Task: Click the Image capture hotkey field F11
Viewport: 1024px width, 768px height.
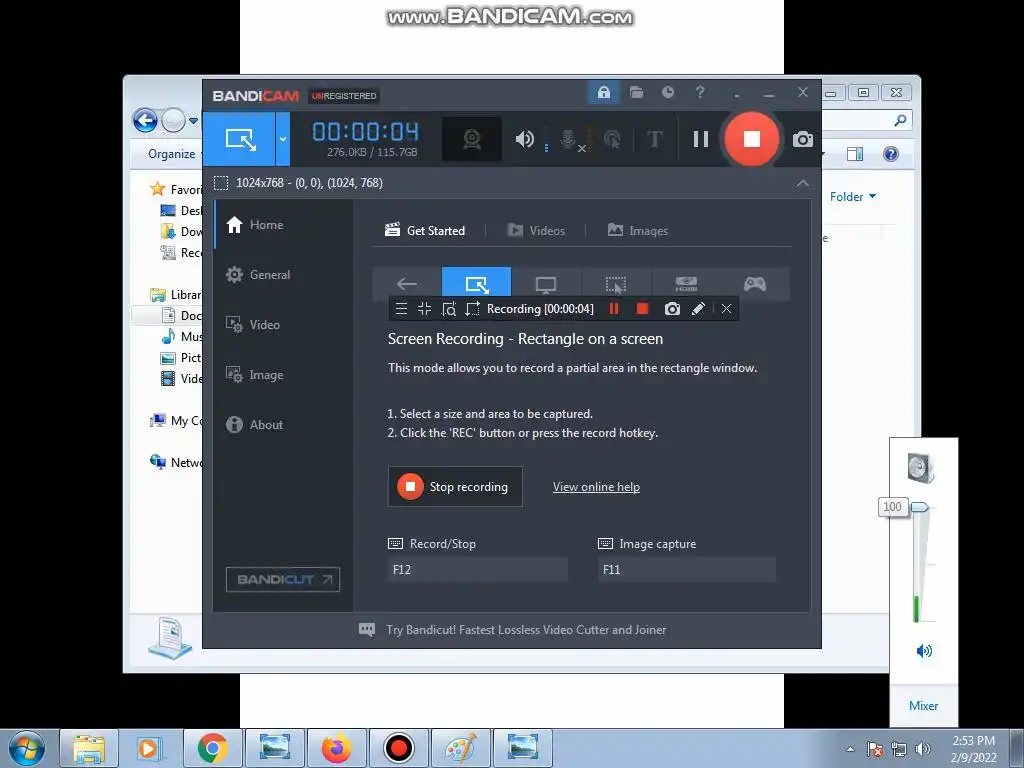Action: (x=687, y=569)
